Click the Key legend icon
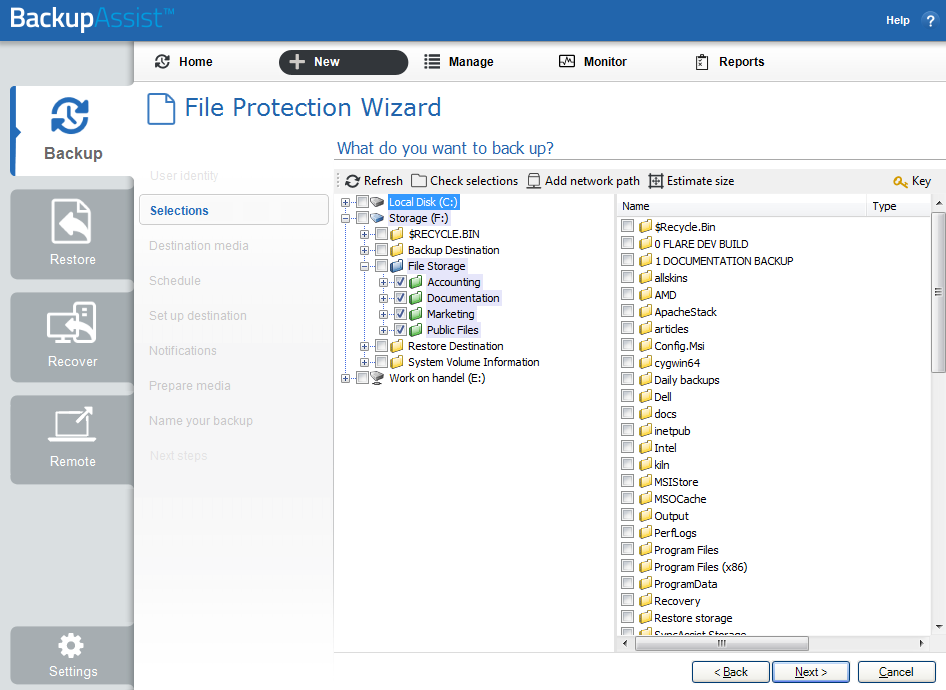 900,182
